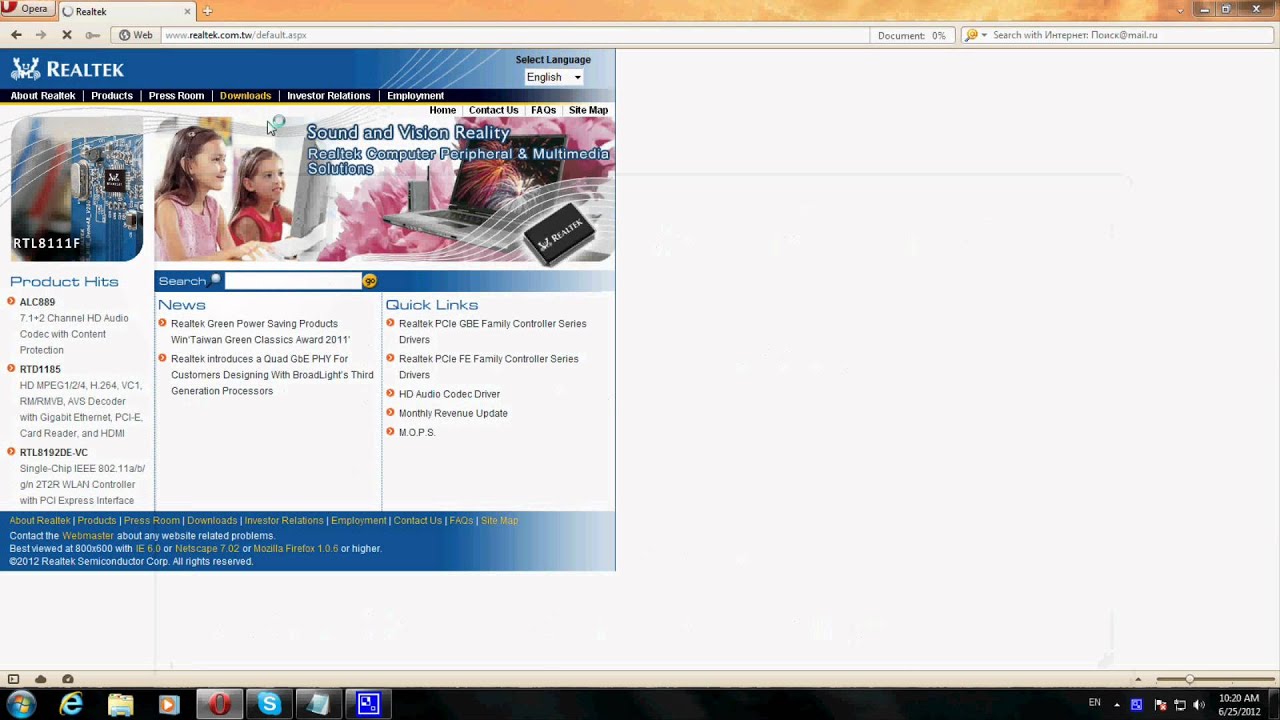This screenshot has width=1280, height=720.
Task: Open the Site Map link in the top navigation
Action: [x=588, y=110]
